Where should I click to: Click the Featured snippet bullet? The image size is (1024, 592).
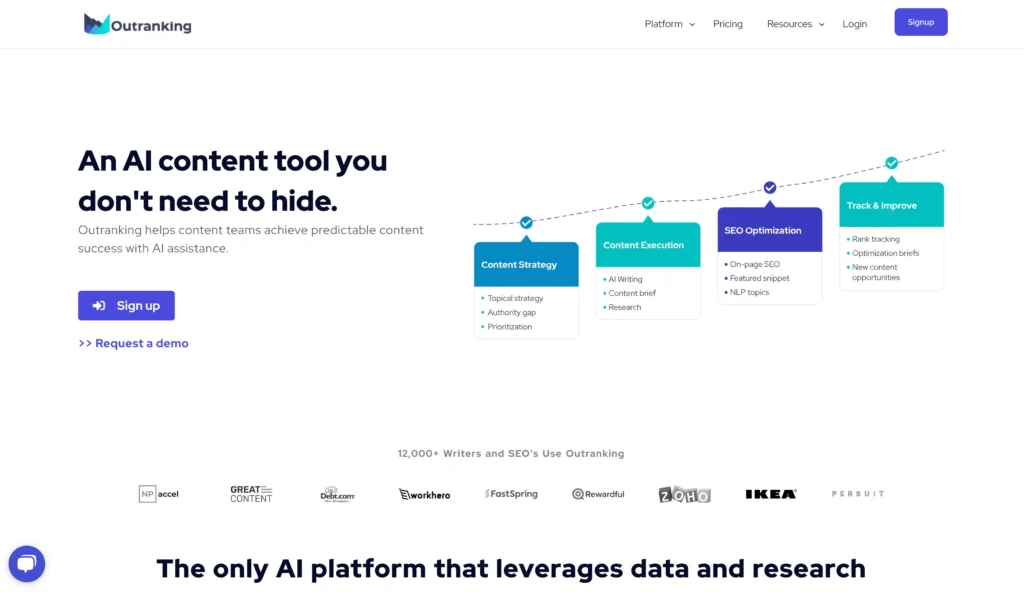(759, 278)
